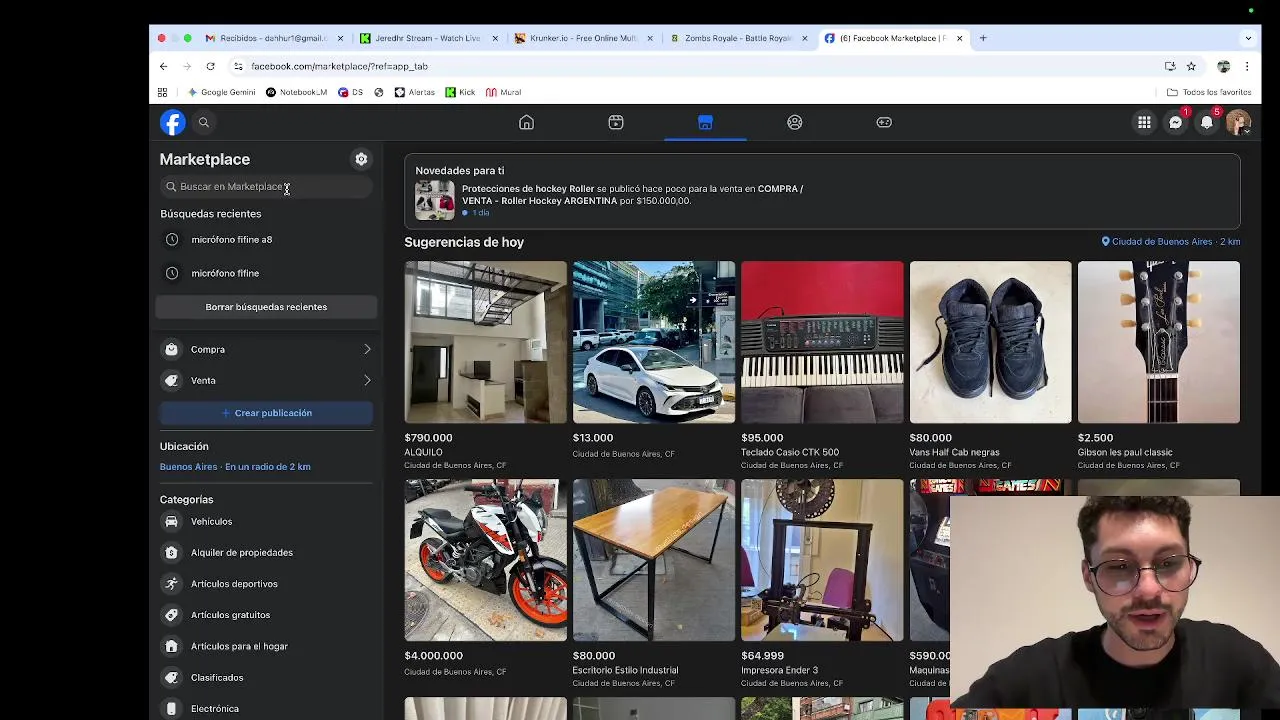Open the notifications bell icon
Screen dimensions: 1280x720
pos(1207,122)
